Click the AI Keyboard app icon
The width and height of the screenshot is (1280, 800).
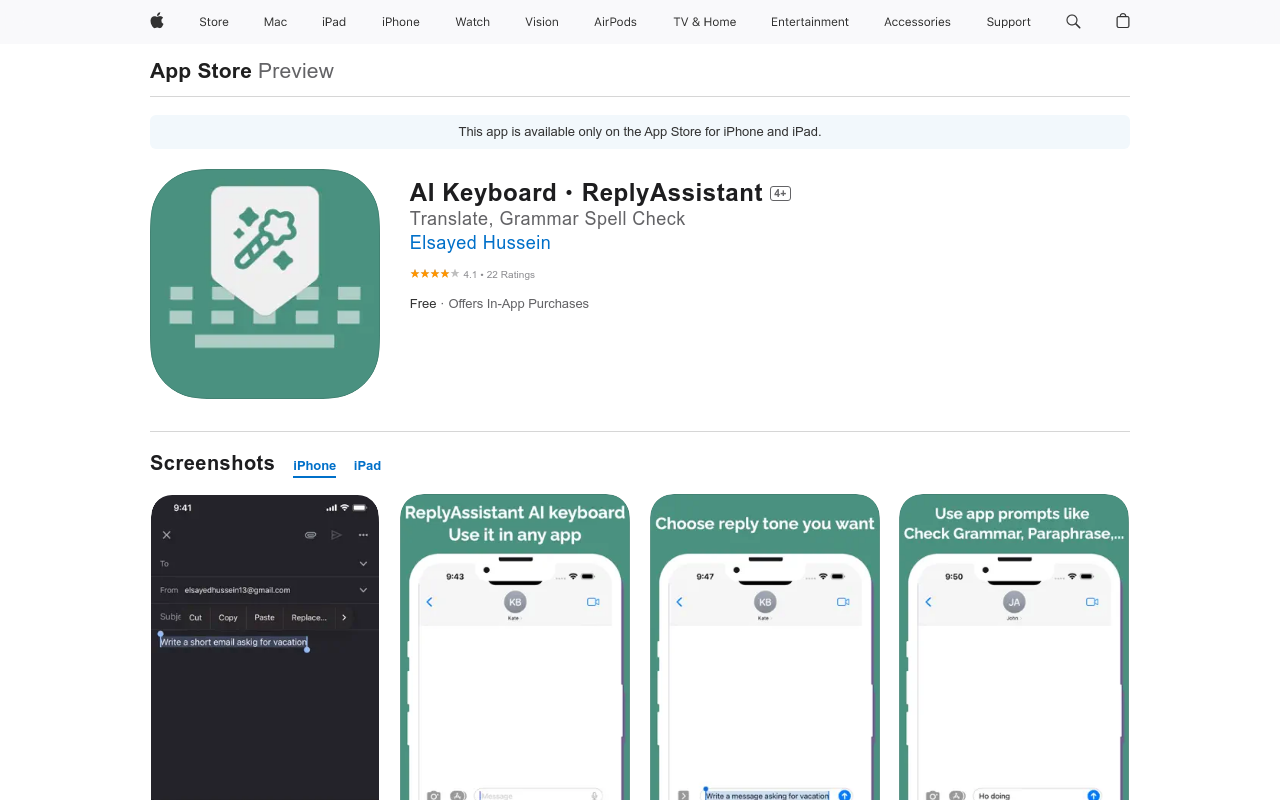tap(265, 284)
